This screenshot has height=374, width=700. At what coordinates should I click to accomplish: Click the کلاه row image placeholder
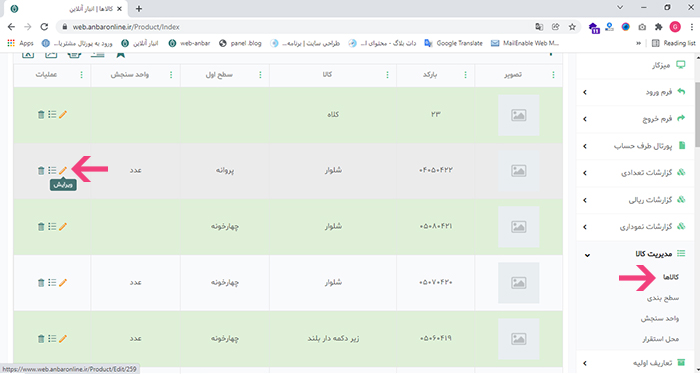point(518,115)
